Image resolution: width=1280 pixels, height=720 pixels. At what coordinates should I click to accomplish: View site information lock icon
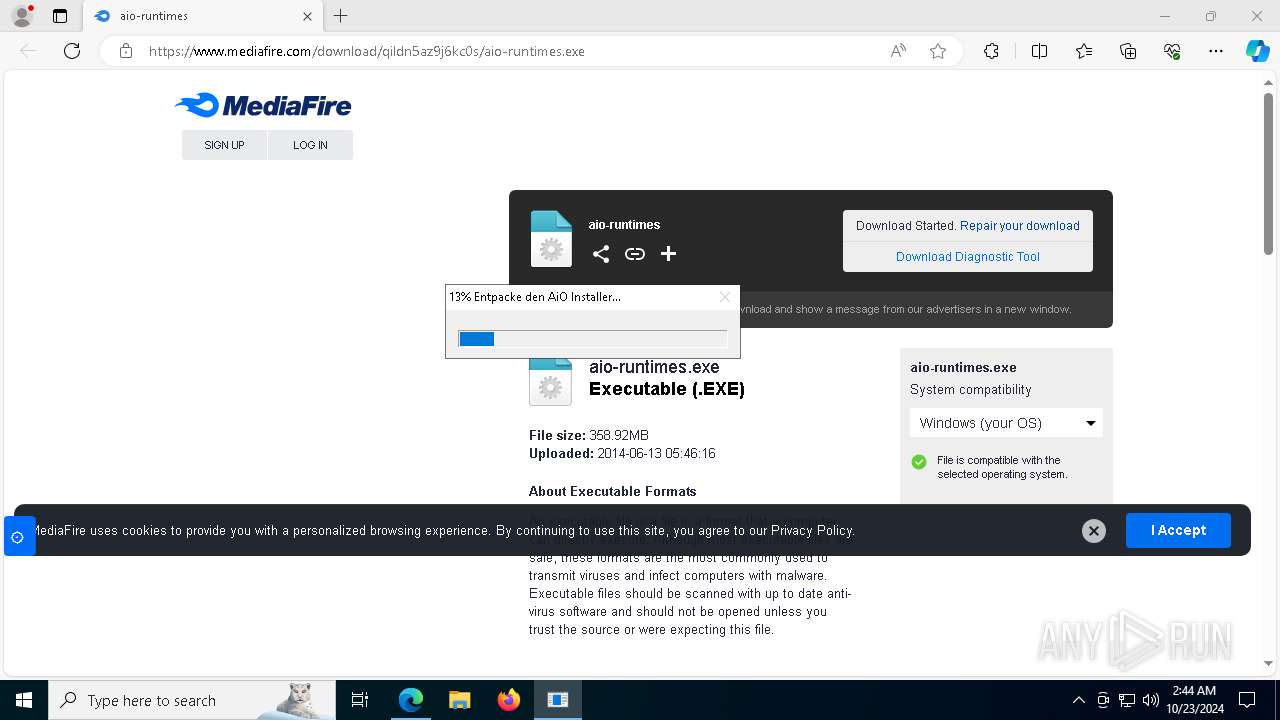coord(126,51)
